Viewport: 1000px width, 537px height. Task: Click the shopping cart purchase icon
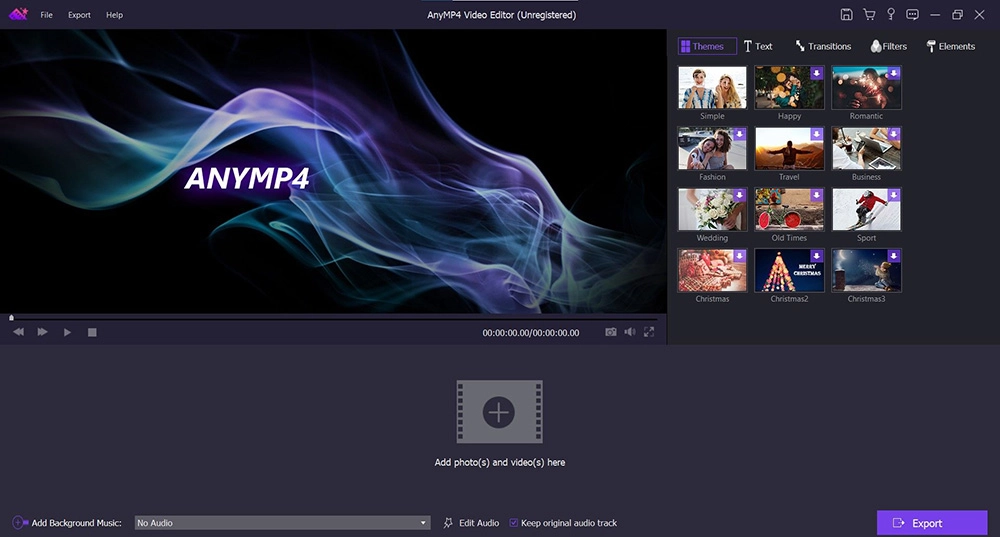pyautogui.click(x=868, y=15)
